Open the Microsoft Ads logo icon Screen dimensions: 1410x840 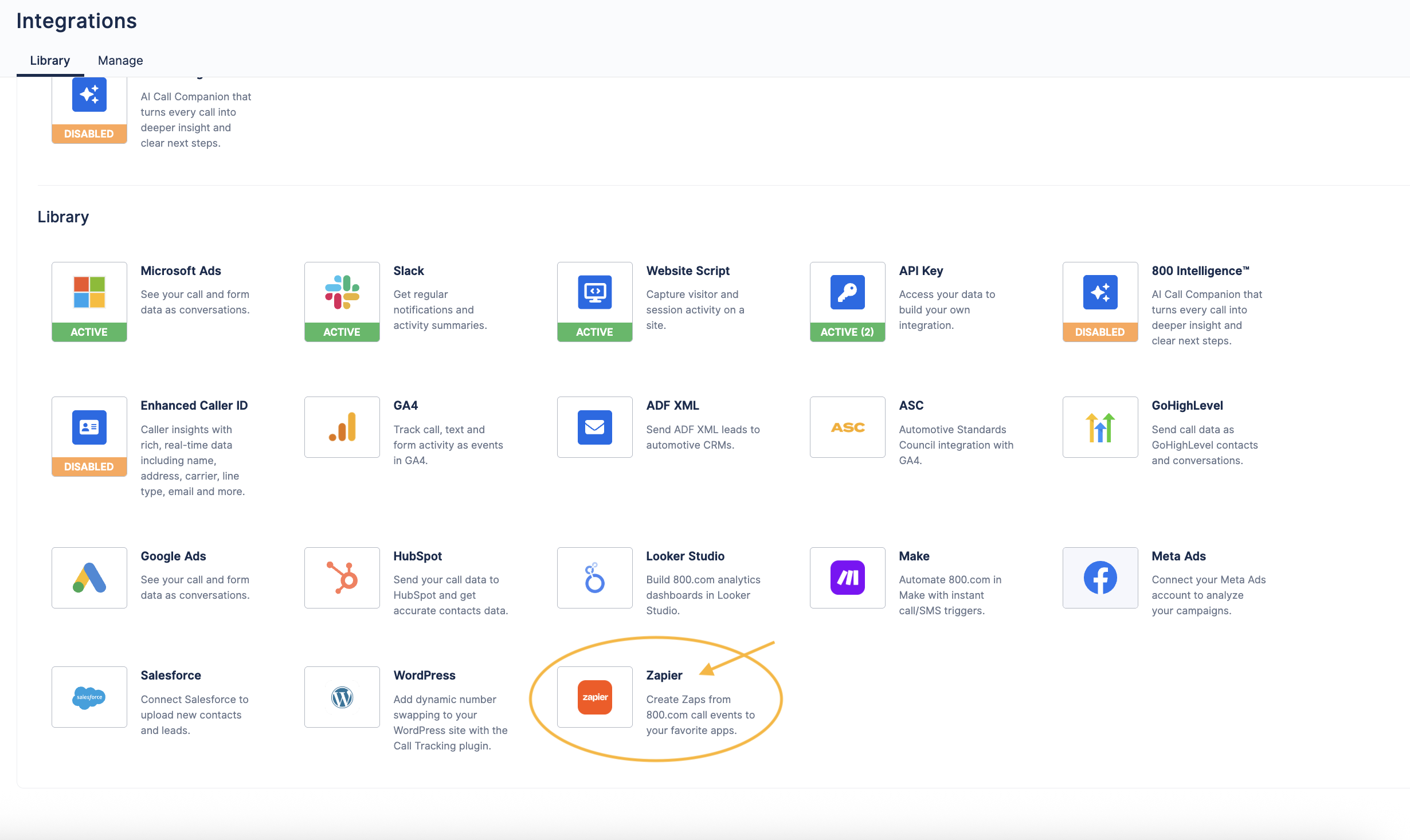[x=89, y=292]
